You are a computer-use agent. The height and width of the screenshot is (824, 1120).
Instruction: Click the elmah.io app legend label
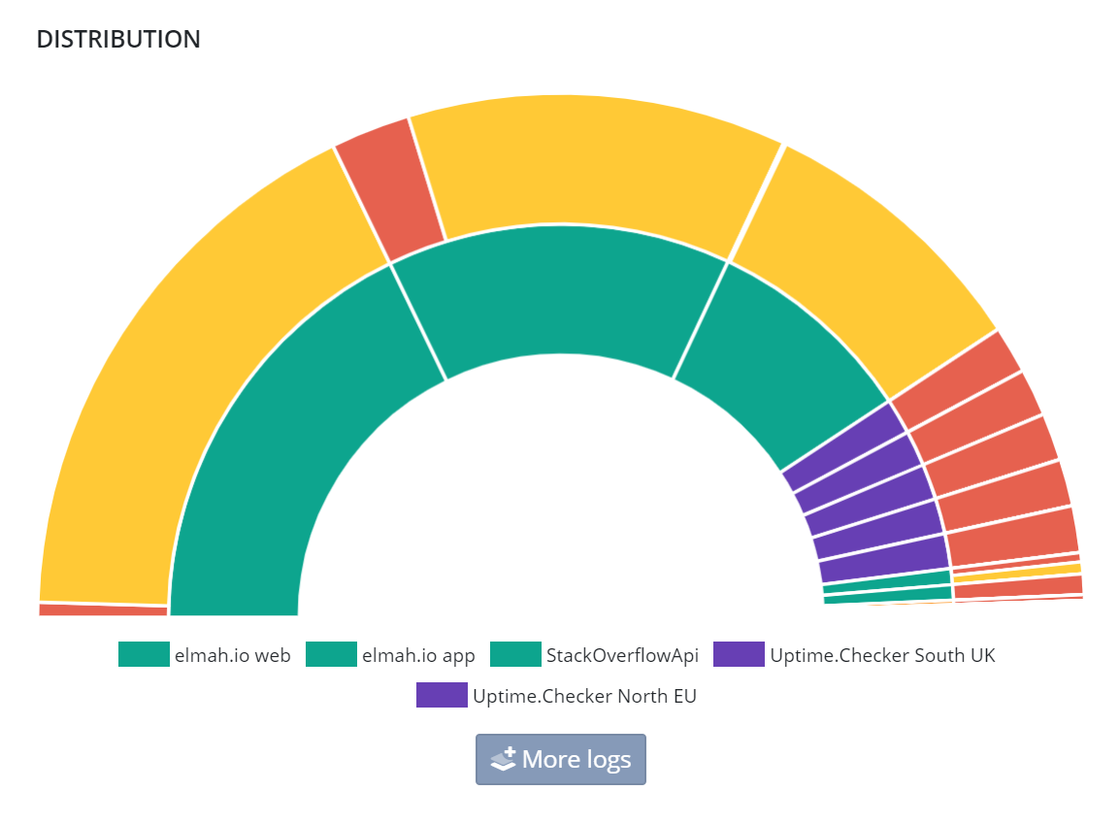click(x=419, y=655)
